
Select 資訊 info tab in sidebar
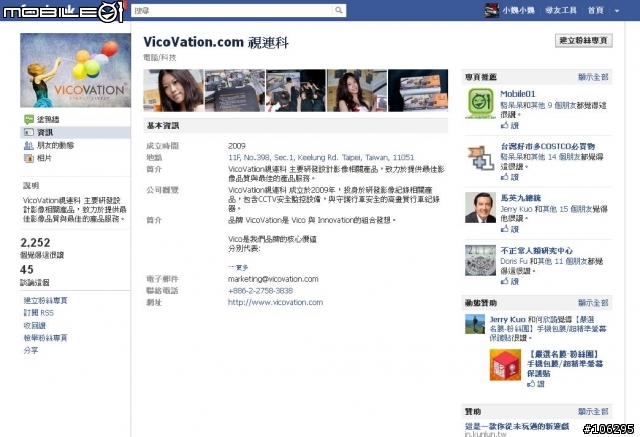coord(45,133)
